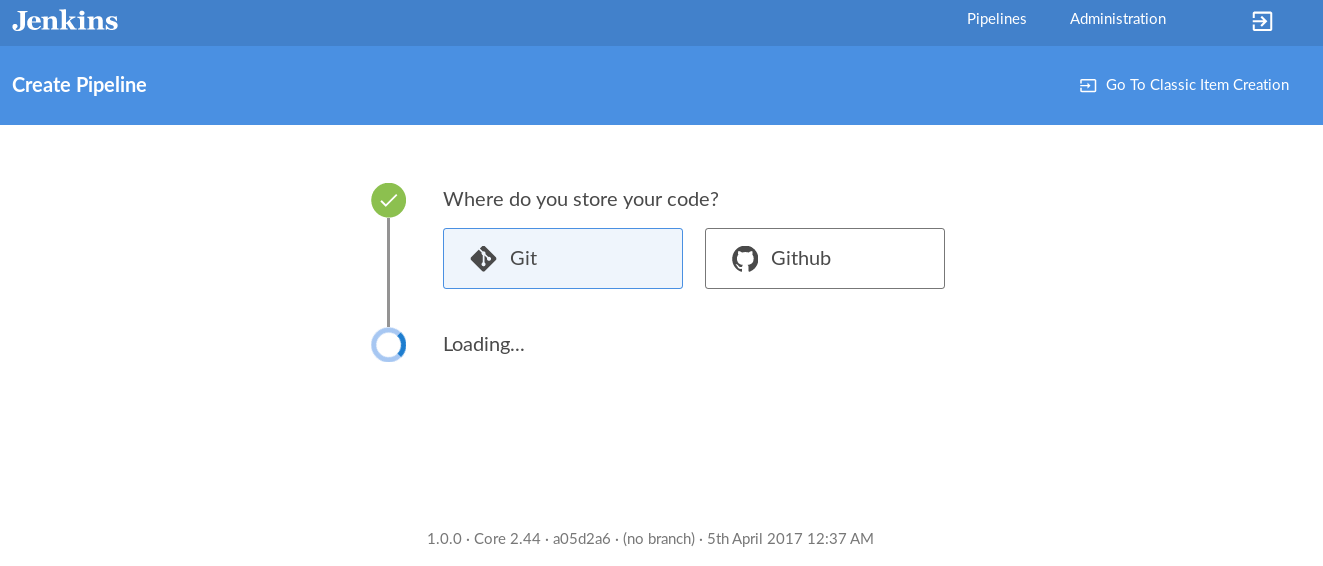Click the Github octocat icon

coord(745,259)
